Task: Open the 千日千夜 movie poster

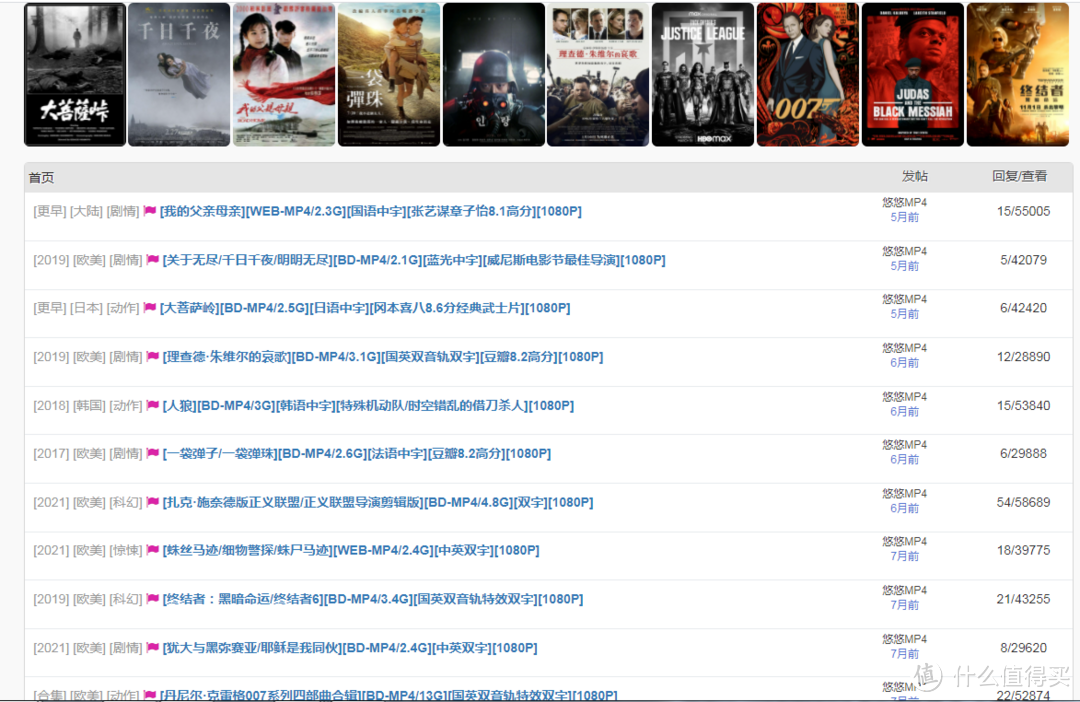Action: (179, 75)
